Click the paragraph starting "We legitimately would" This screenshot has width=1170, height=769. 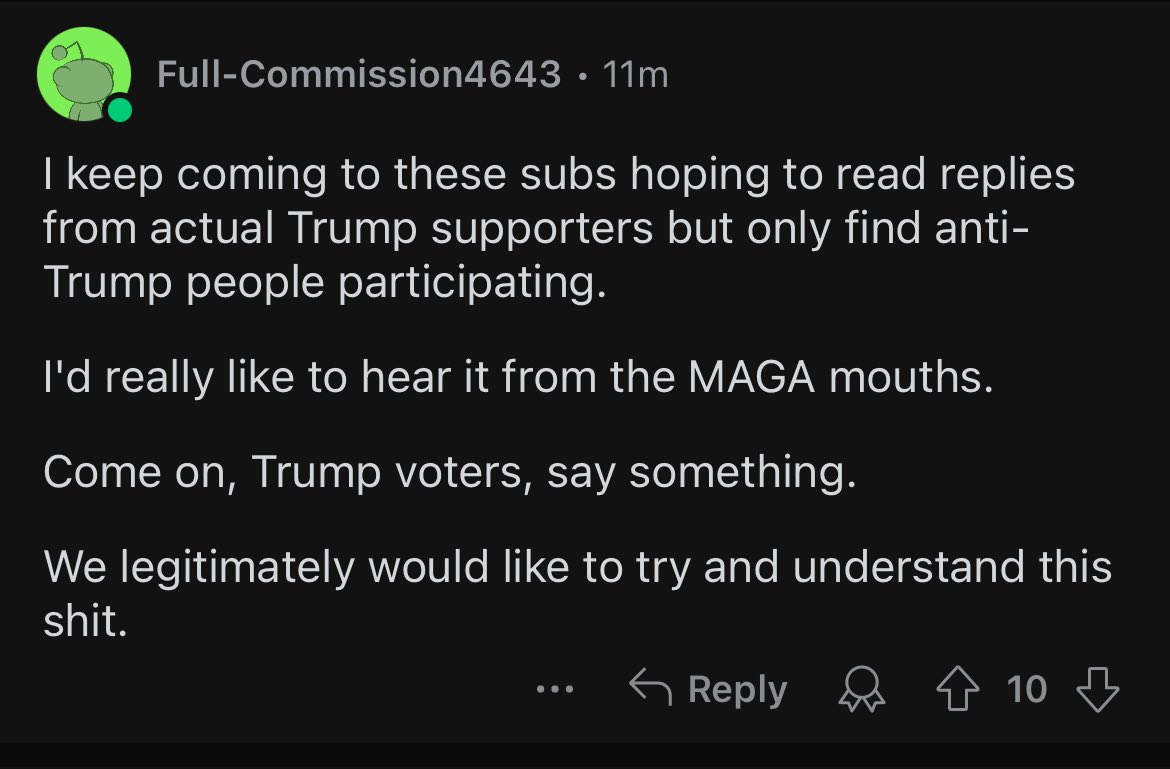pyautogui.click(x=578, y=593)
